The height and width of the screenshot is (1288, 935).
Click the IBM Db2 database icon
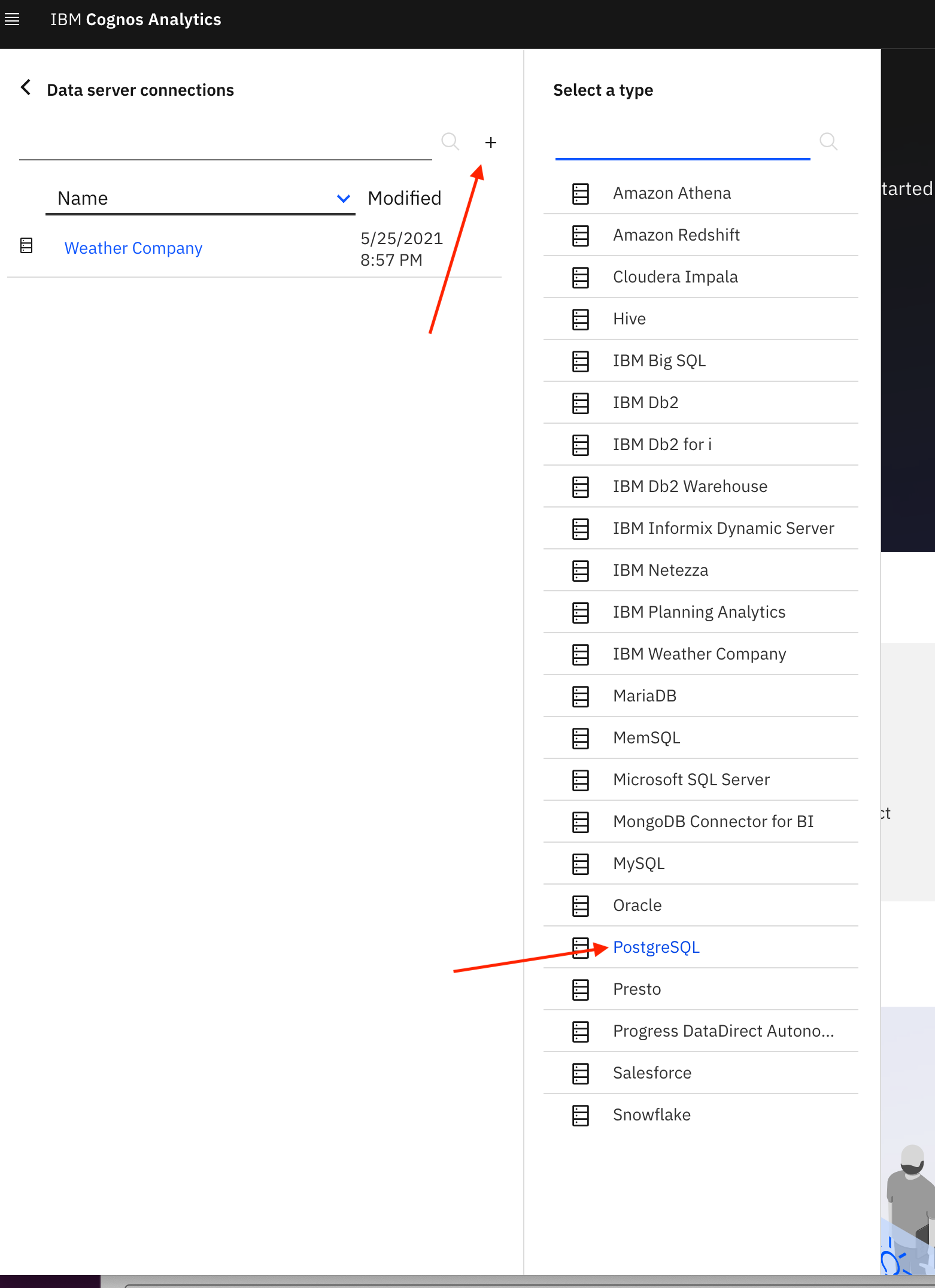click(581, 403)
